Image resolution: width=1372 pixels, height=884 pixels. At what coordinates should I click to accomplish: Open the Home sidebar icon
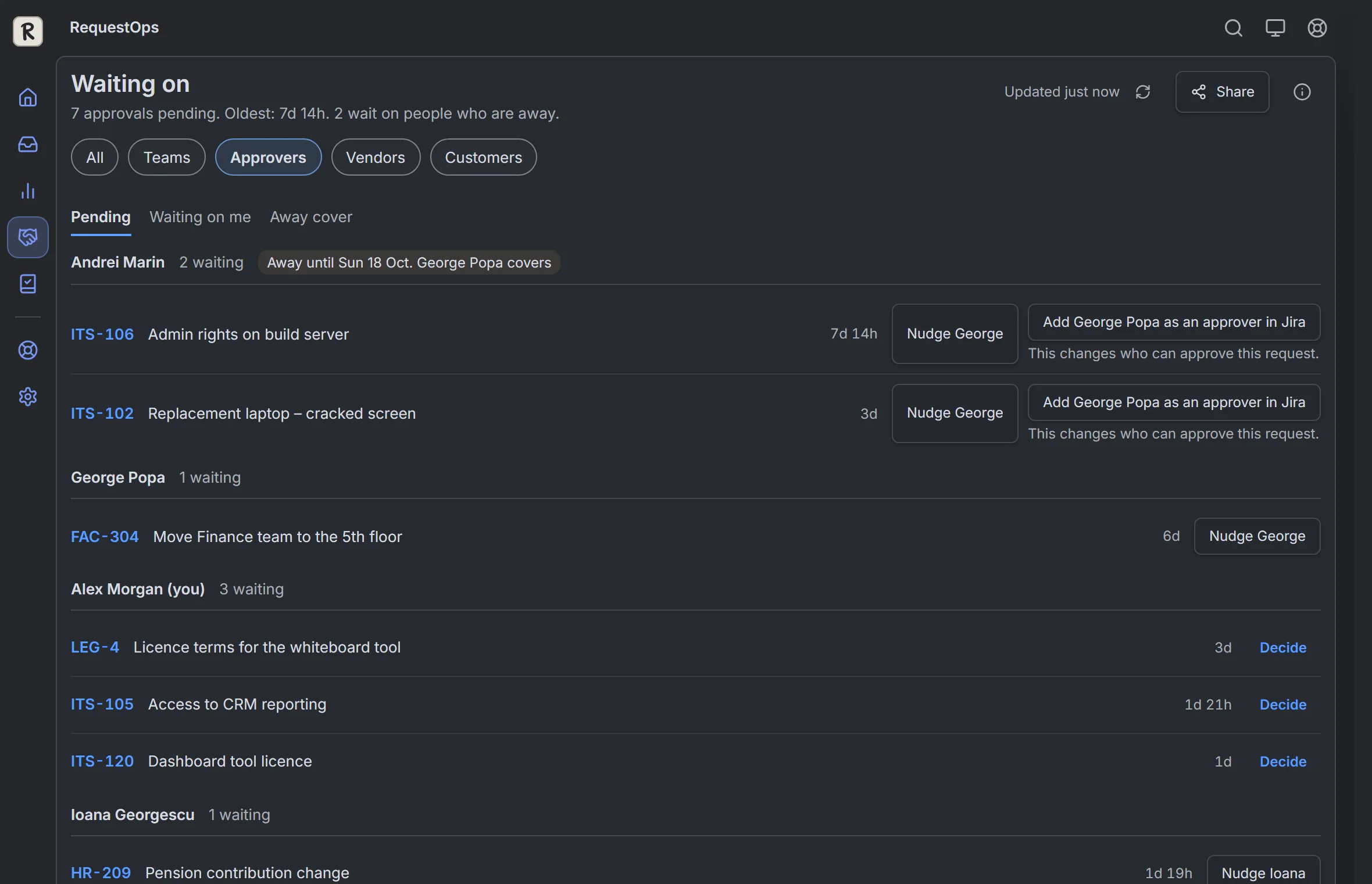[28, 97]
